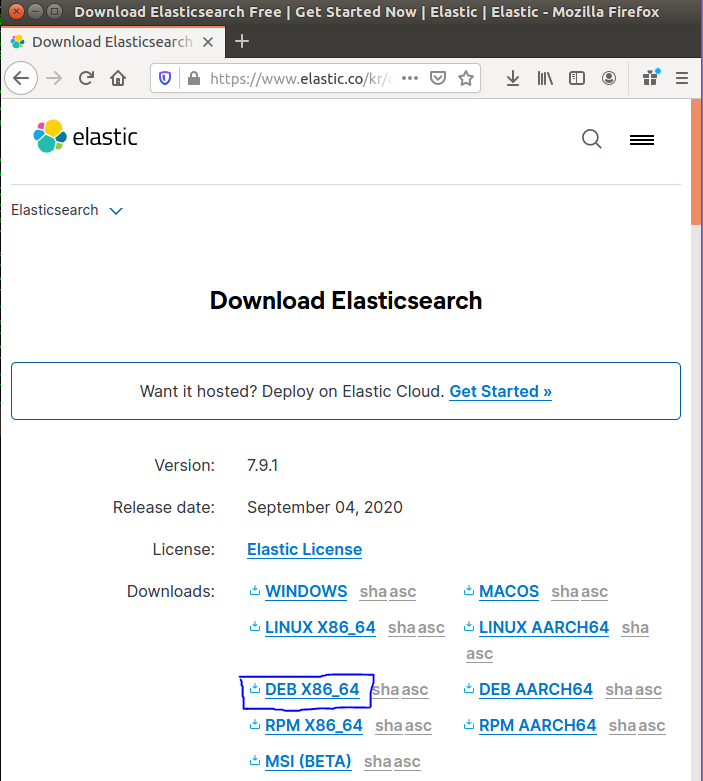Viewport: 703px width, 781px height.
Task: Click the version number 7.9.1
Action: [x=263, y=465]
